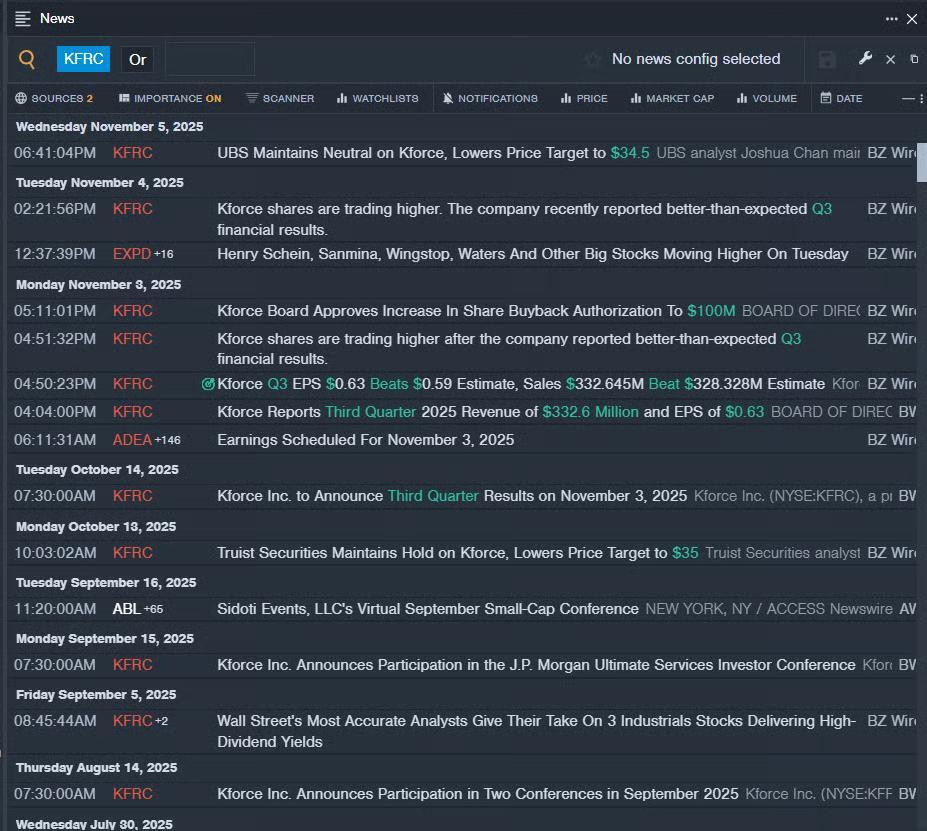927x831 pixels.
Task: Click the clear X icon next to wrench
Action: [x=891, y=60]
